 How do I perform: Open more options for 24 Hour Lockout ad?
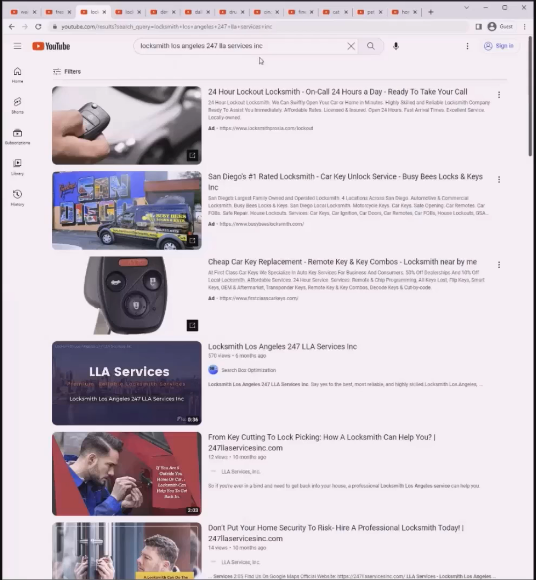499,95
